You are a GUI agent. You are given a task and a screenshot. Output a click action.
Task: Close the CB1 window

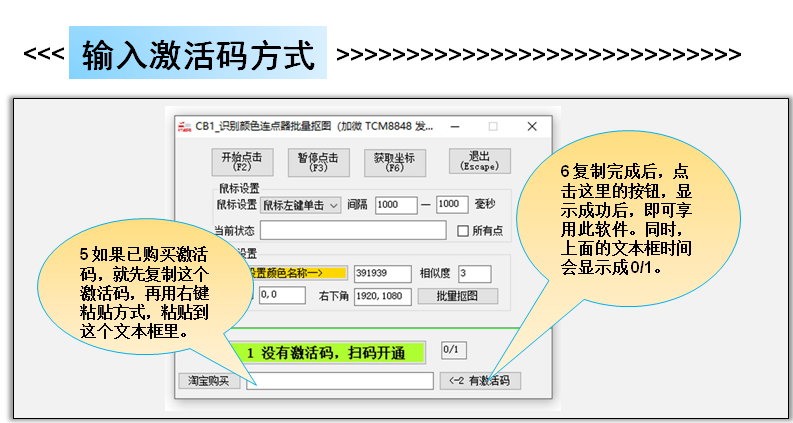[532, 126]
